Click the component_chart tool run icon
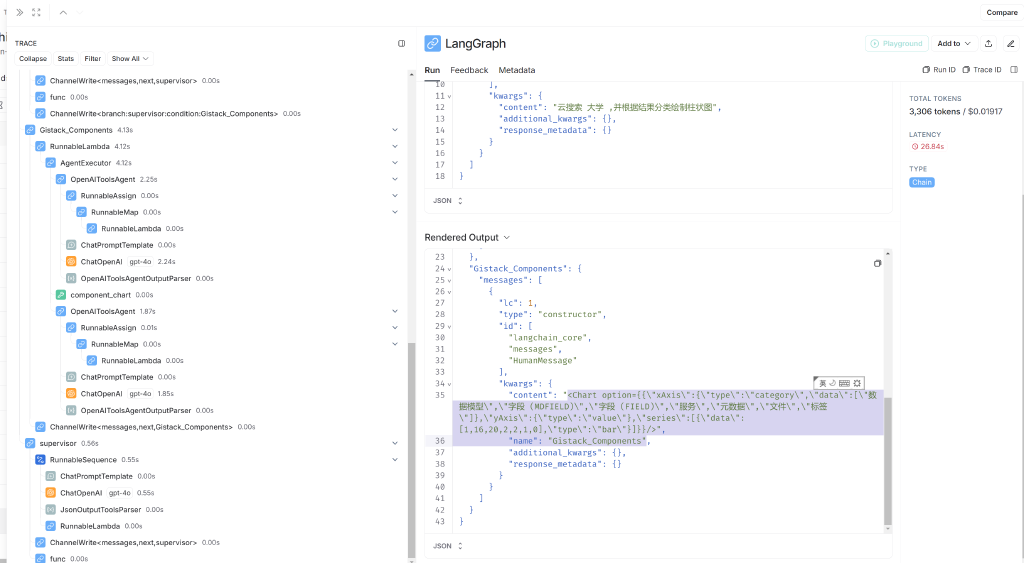 pyautogui.click(x=61, y=295)
